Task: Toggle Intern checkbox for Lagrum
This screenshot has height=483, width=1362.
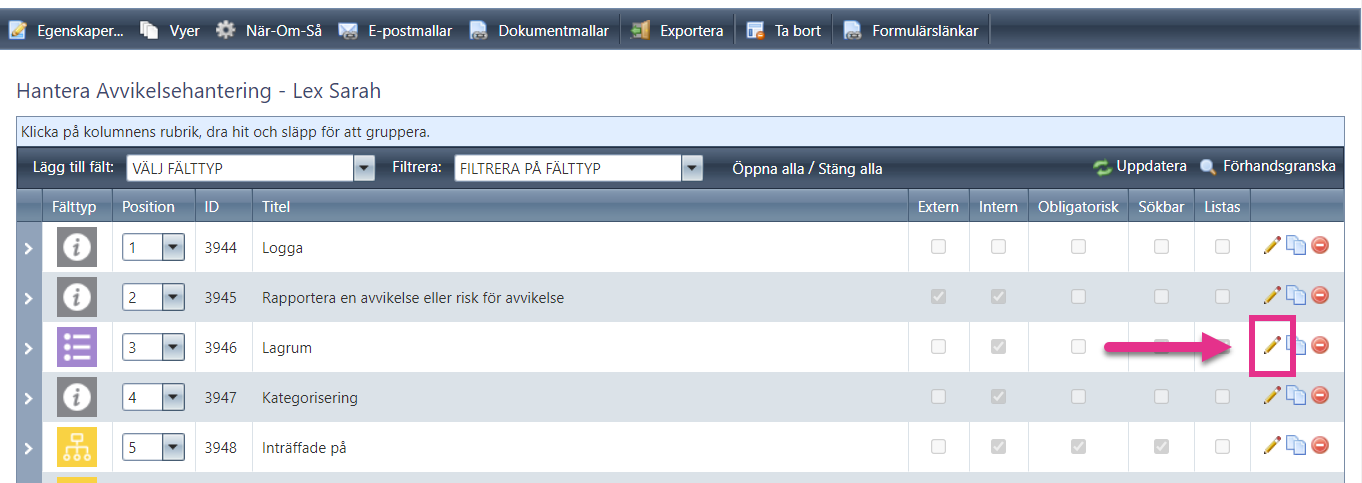Action: pyautogui.click(x=998, y=347)
